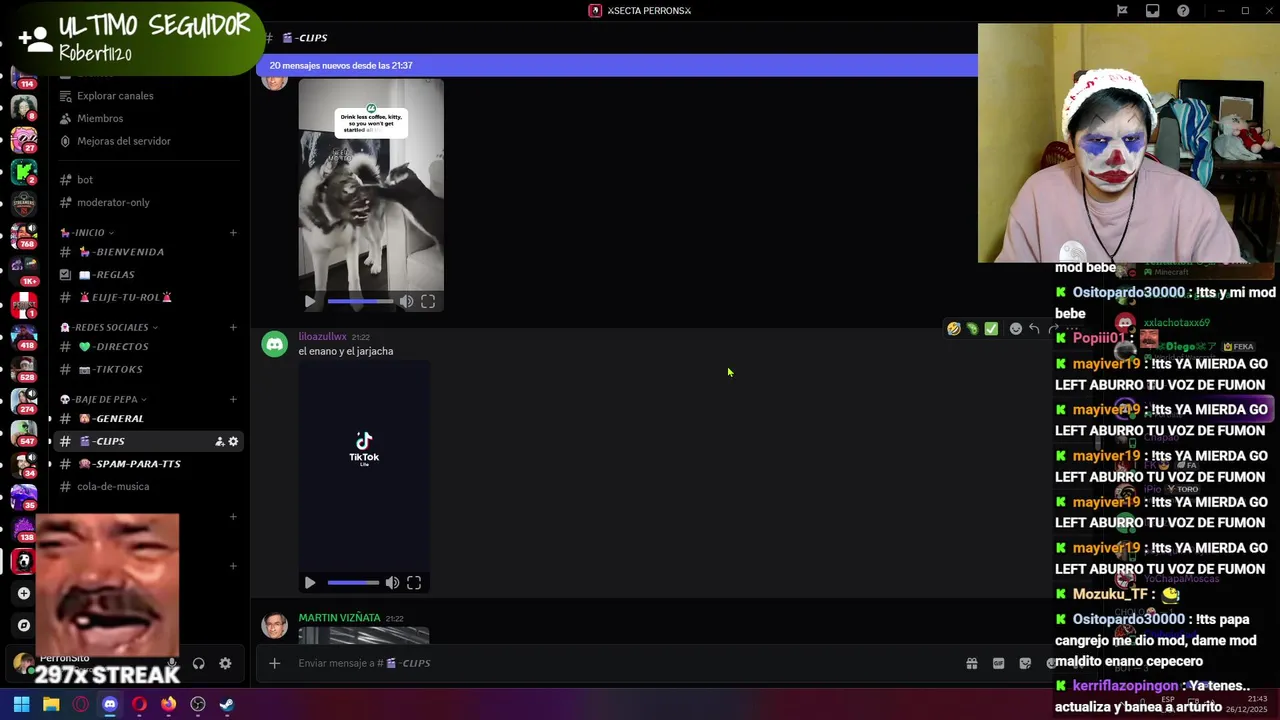Mute volume on the TikTok video
The image size is (1280, 720).
392,582
